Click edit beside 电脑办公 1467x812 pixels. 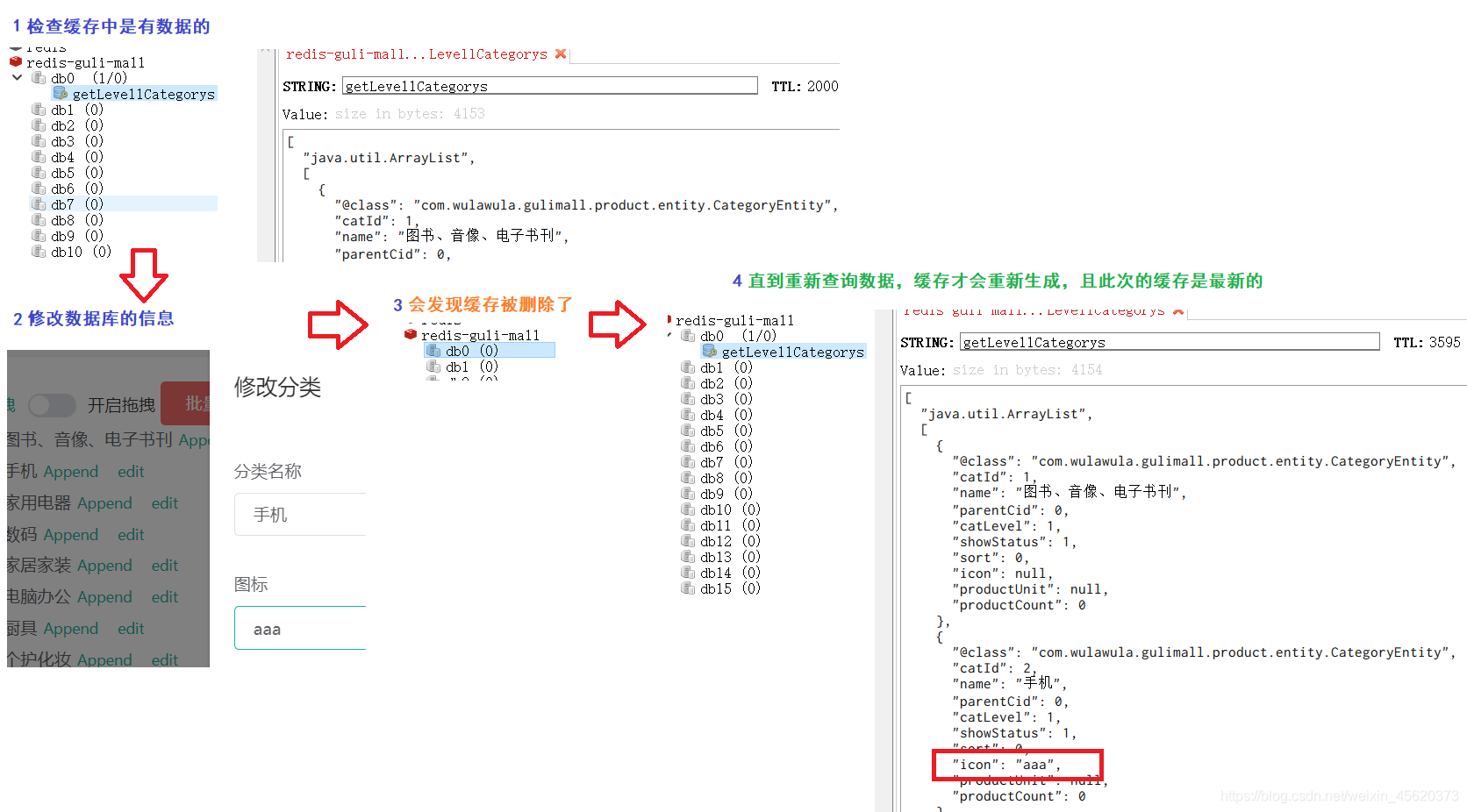[x=164, y=597]
